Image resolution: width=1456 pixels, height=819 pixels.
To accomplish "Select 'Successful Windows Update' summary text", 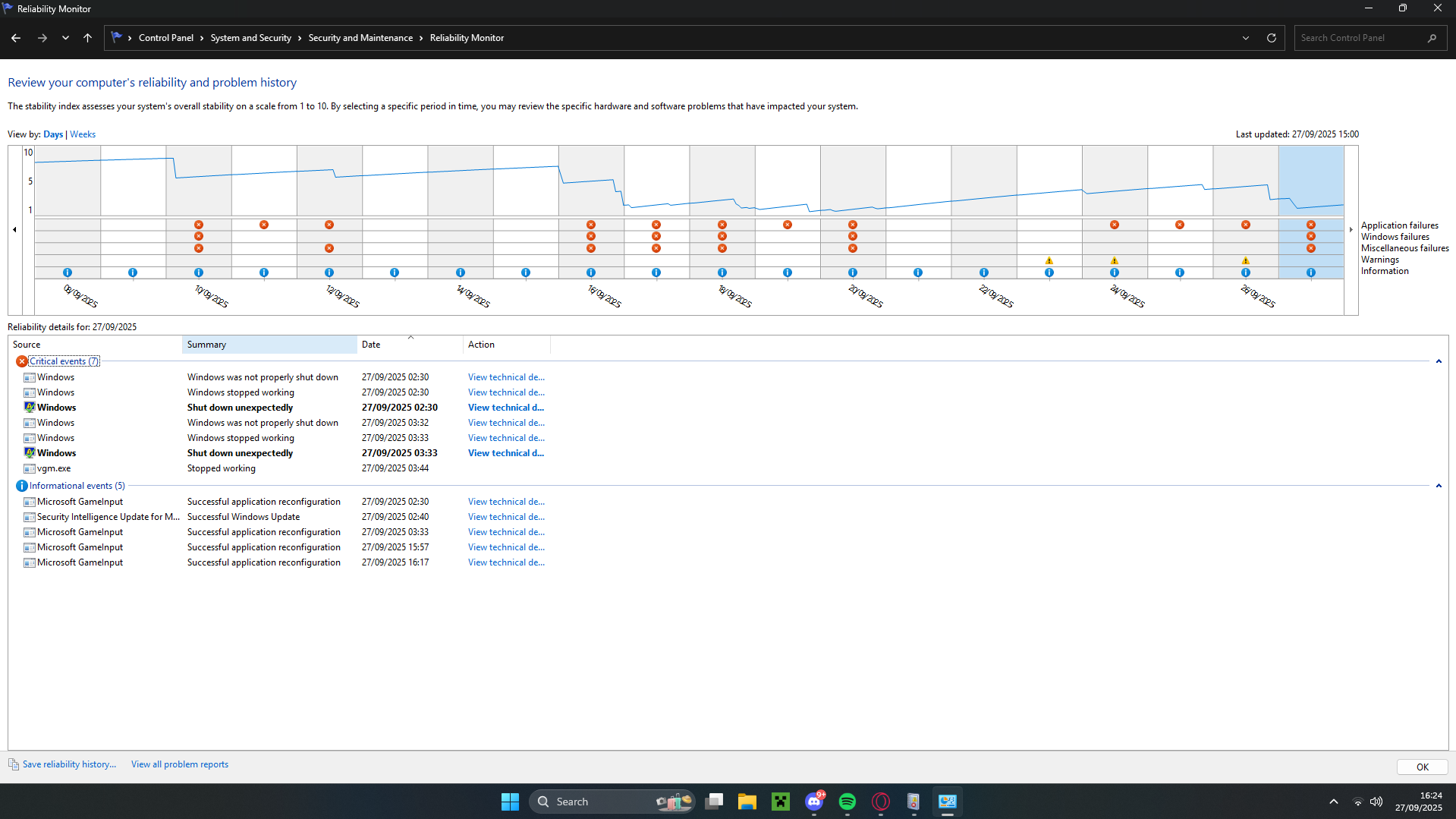I will pyautogui.click(x=244, y=517).
